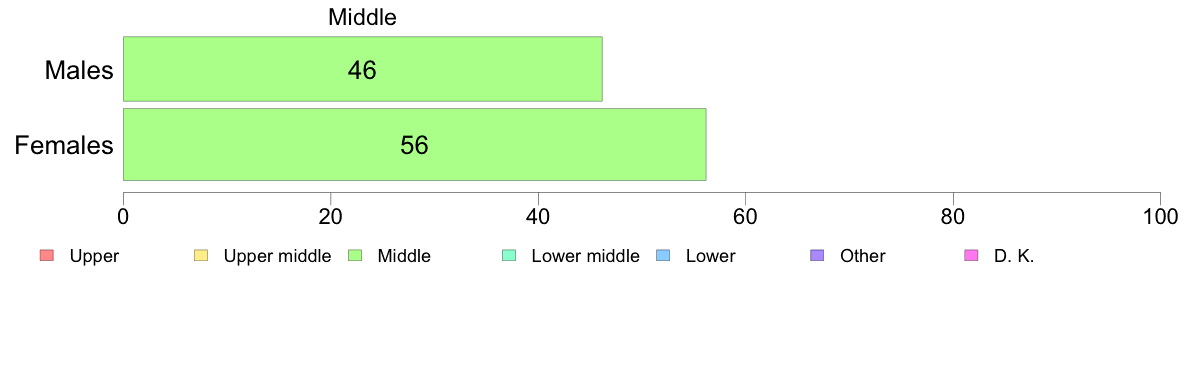Select the Males bar showing 46
Viewport: 1188px width, 368px height.
click(362, 68)
